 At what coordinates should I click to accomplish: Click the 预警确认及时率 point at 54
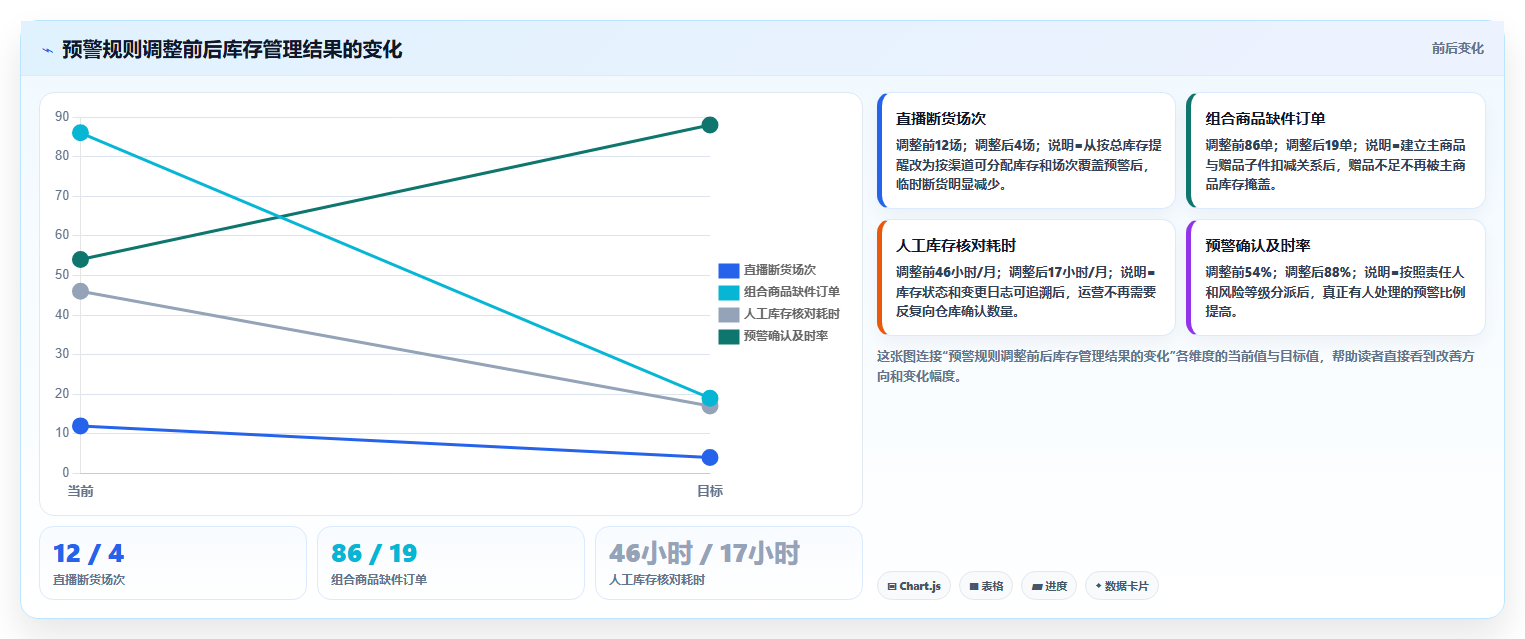click(x=80, y=260)
